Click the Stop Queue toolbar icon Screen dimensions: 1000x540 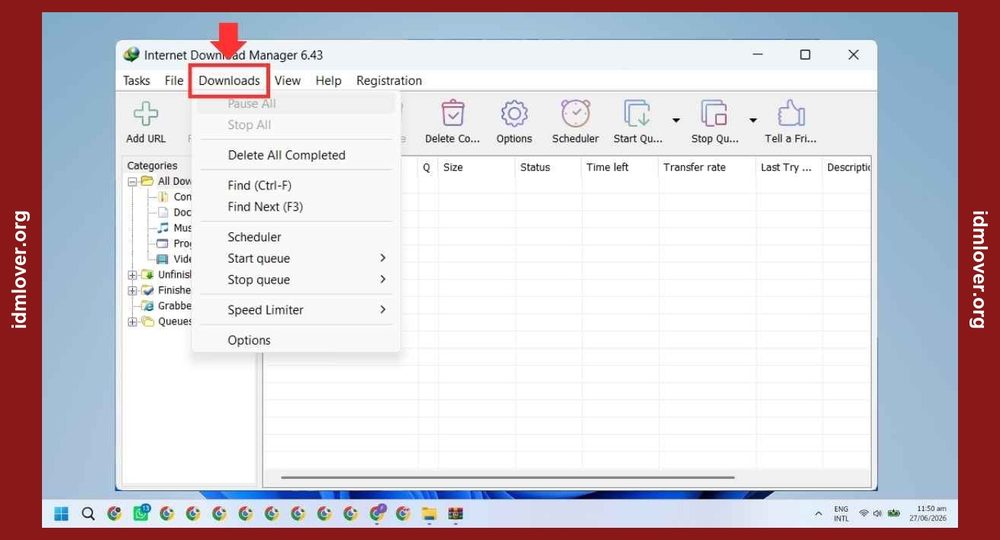(714, 113)
